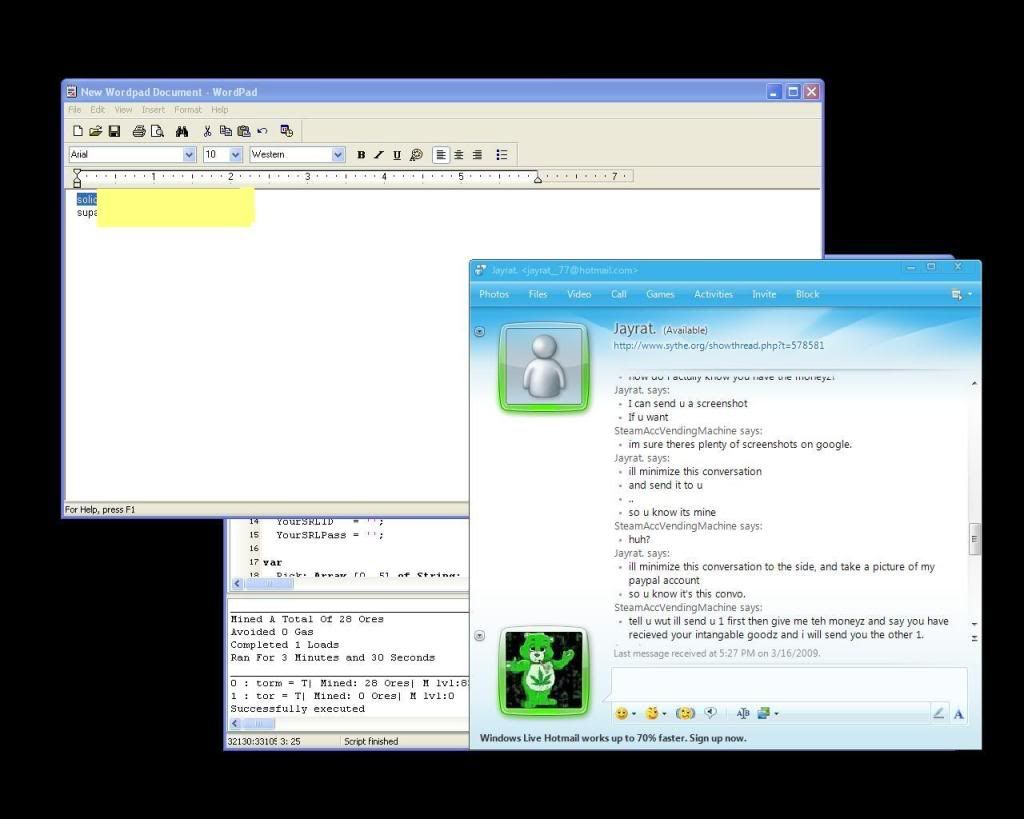
Task: Click the Find binoculars icon in WordPad
Action: [182, 131]
